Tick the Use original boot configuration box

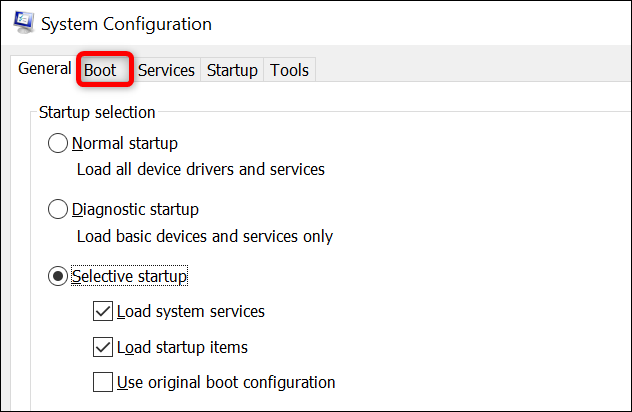pos(103,382)
